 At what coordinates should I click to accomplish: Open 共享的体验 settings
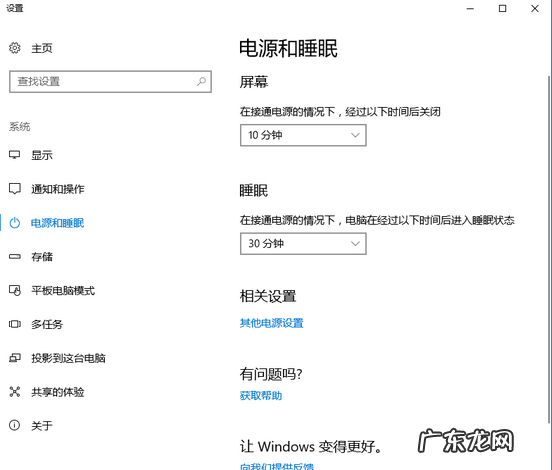point(58,392)
